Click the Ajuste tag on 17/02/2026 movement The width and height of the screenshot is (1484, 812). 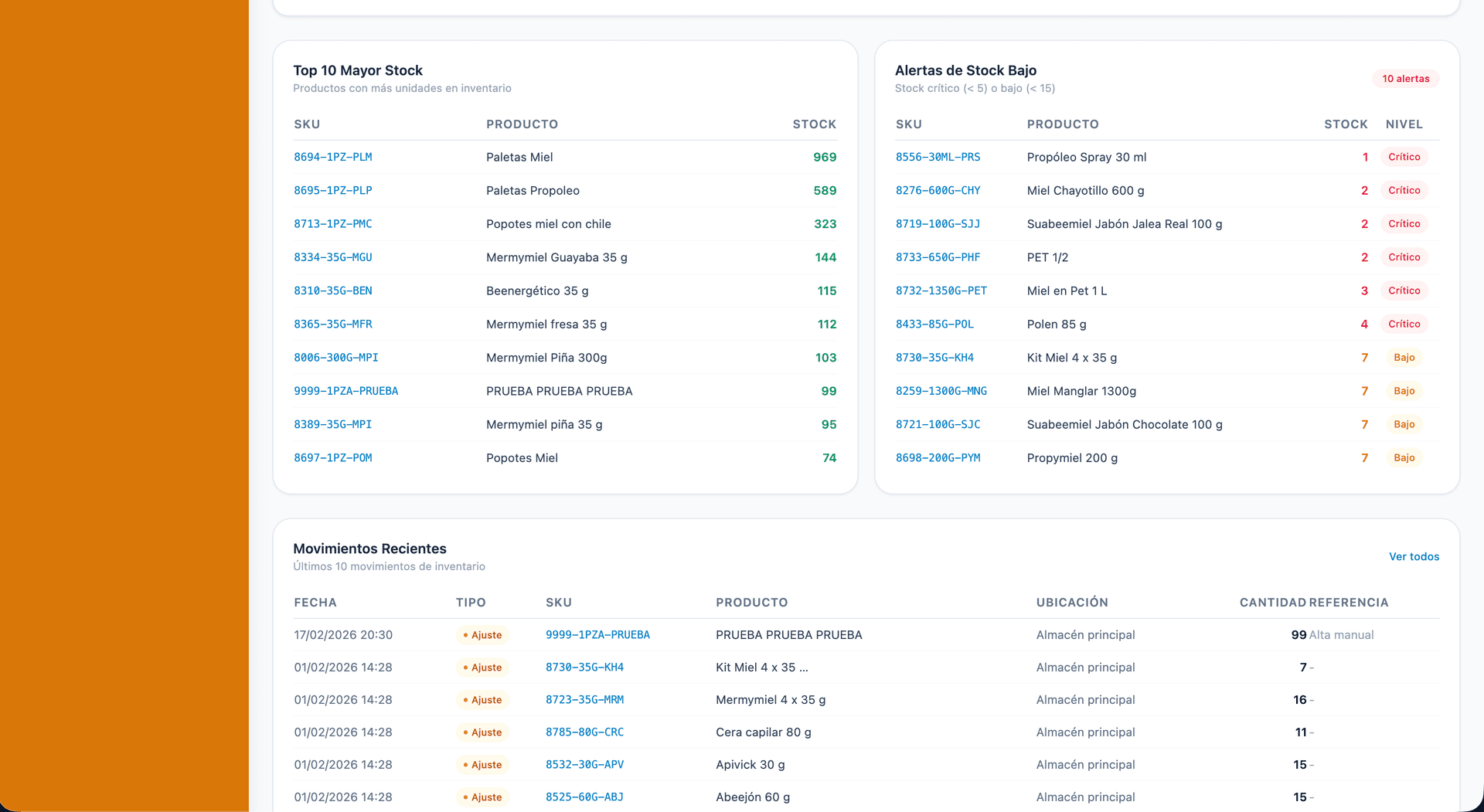tap(482, 635)
